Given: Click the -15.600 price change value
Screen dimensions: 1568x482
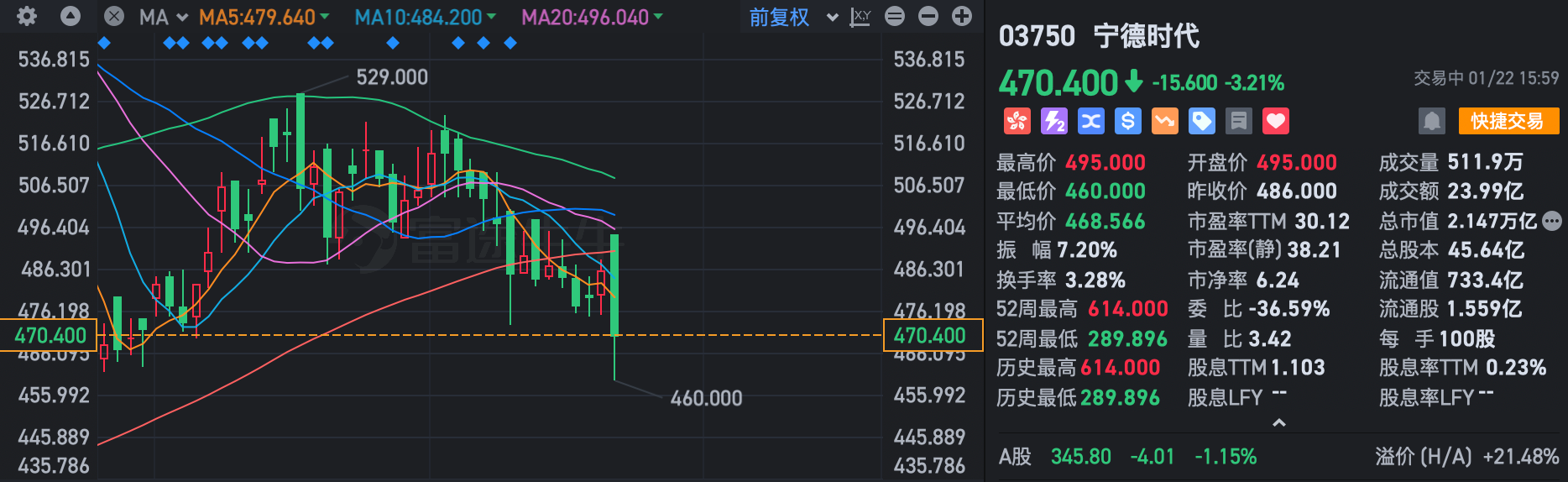Looking at the screenshot, I should pyautogui.click(x=1184, y=82).
